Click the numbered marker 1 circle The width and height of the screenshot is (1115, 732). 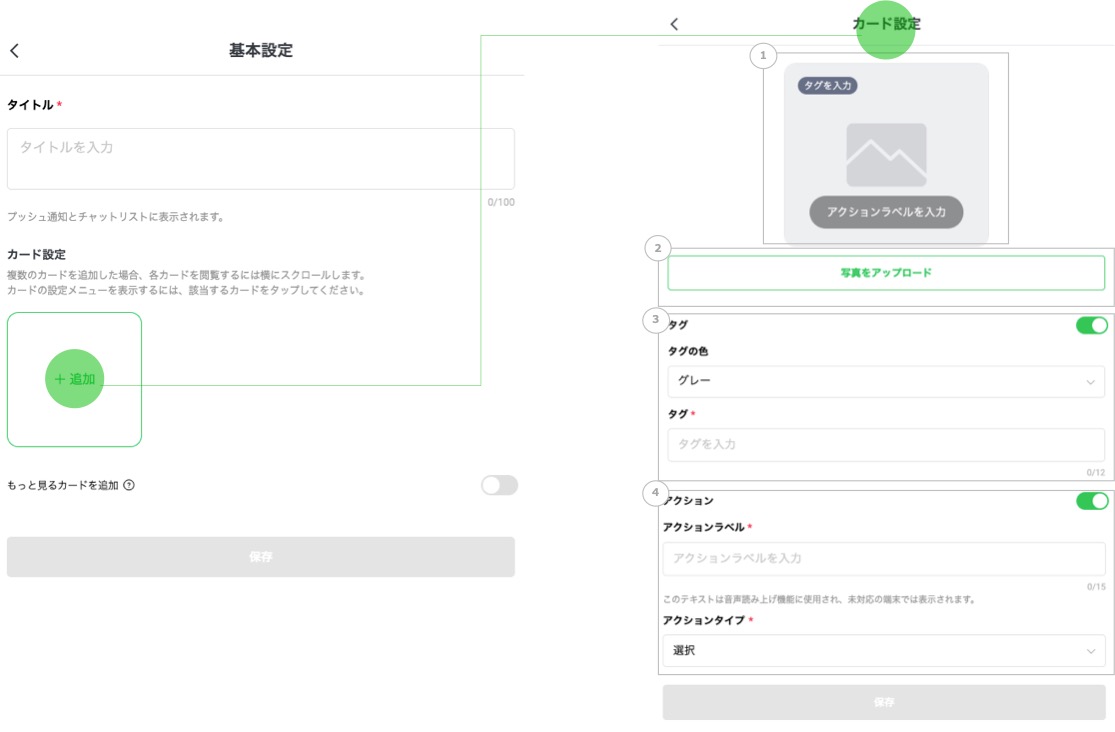[x=763, y=56]
